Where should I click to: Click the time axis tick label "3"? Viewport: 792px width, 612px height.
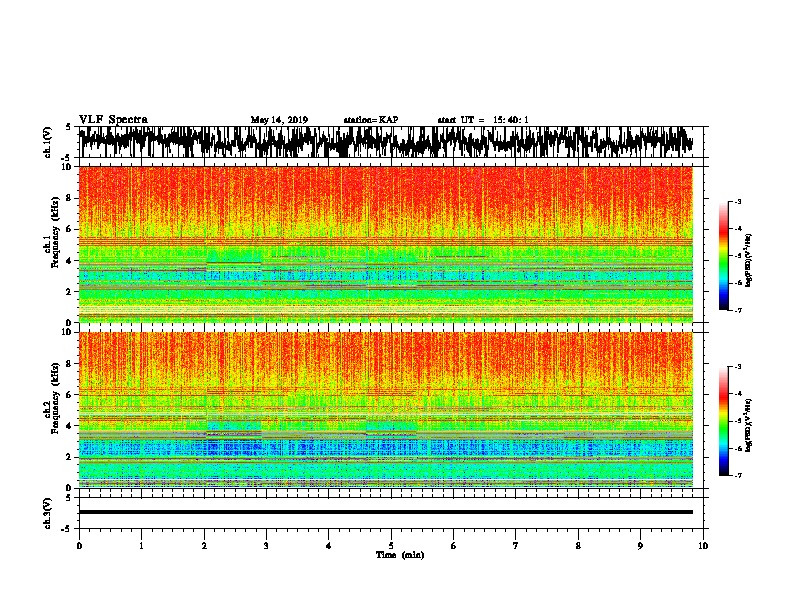(x=266, y=546)
